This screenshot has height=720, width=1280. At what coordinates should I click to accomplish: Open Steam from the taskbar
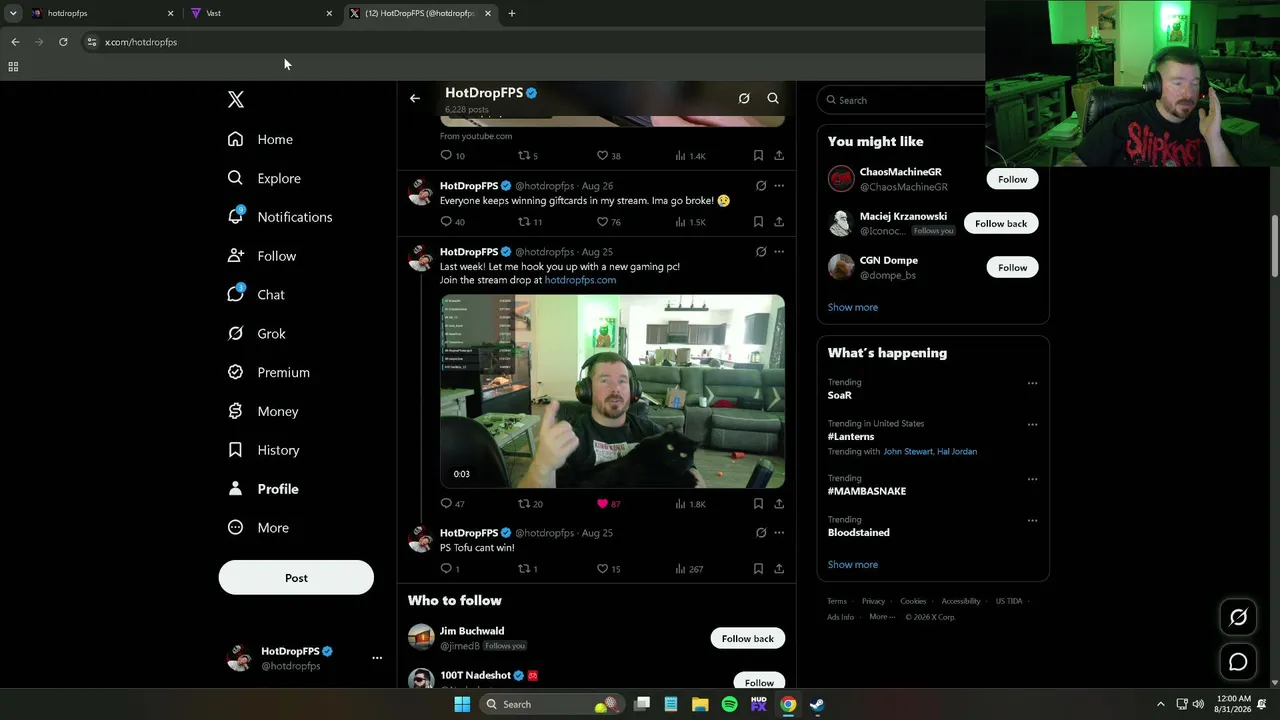(x=817, y=704)
